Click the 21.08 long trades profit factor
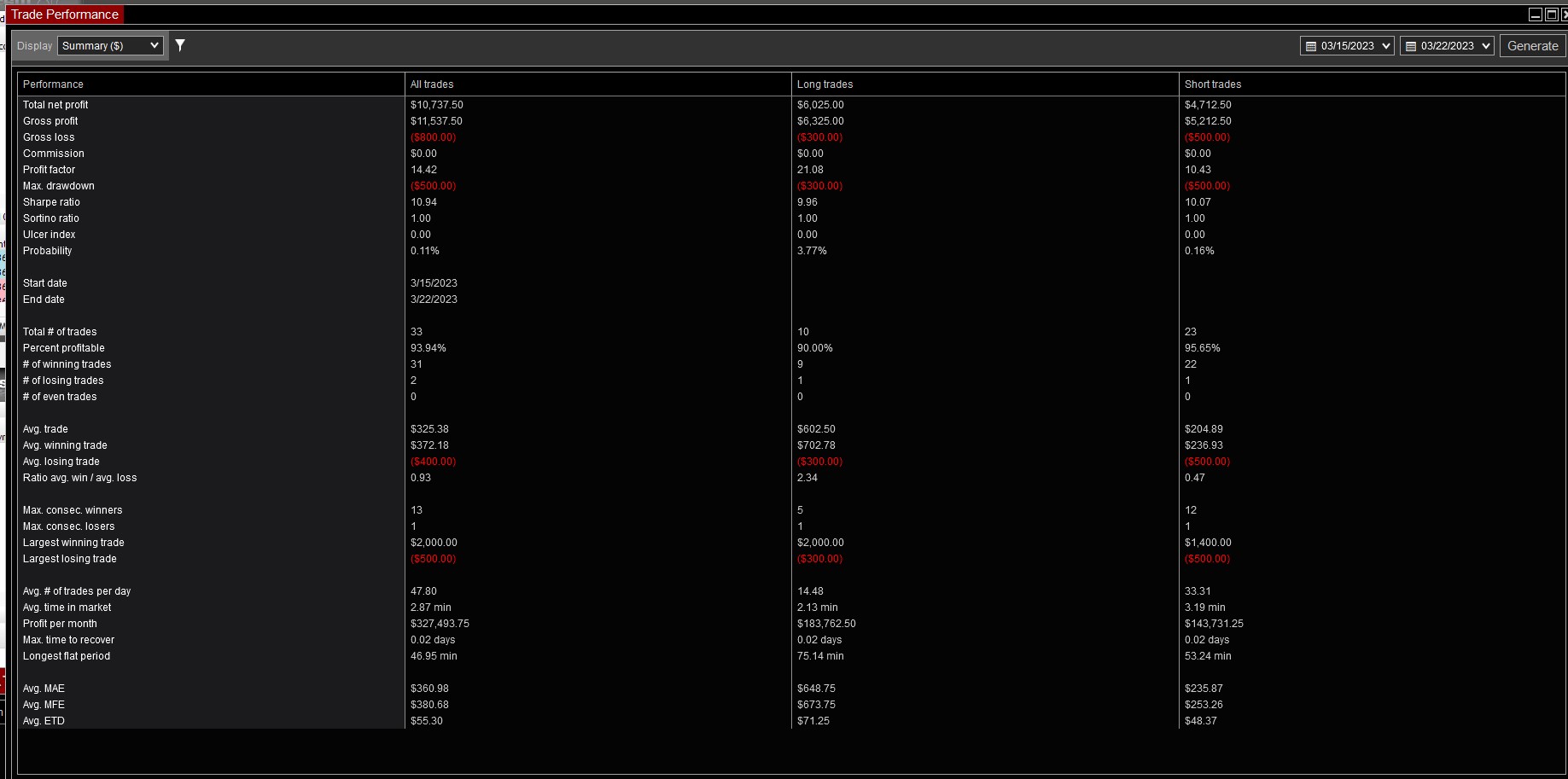 [811, 170]
